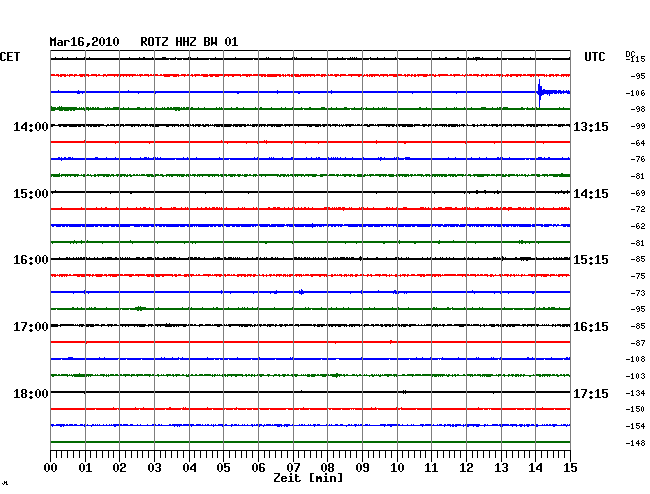Click the DC offset value -69
Viewport: 650px width, 494px height.
pos(638,193)
